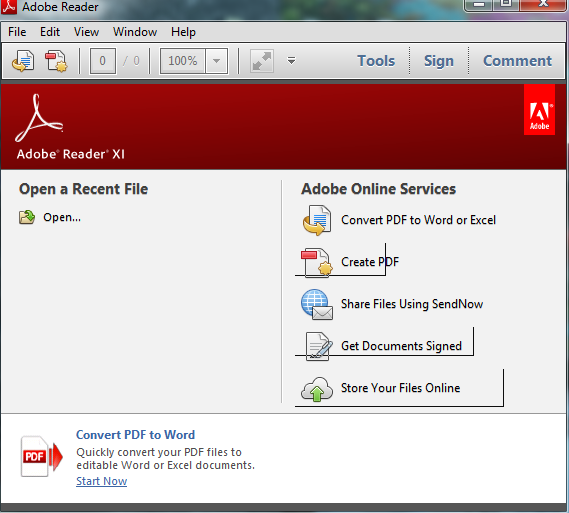Click the globe and envelope SendNow icon
Image resolution: width=569 pixels, height=513 pixels.
coord(317,304)
